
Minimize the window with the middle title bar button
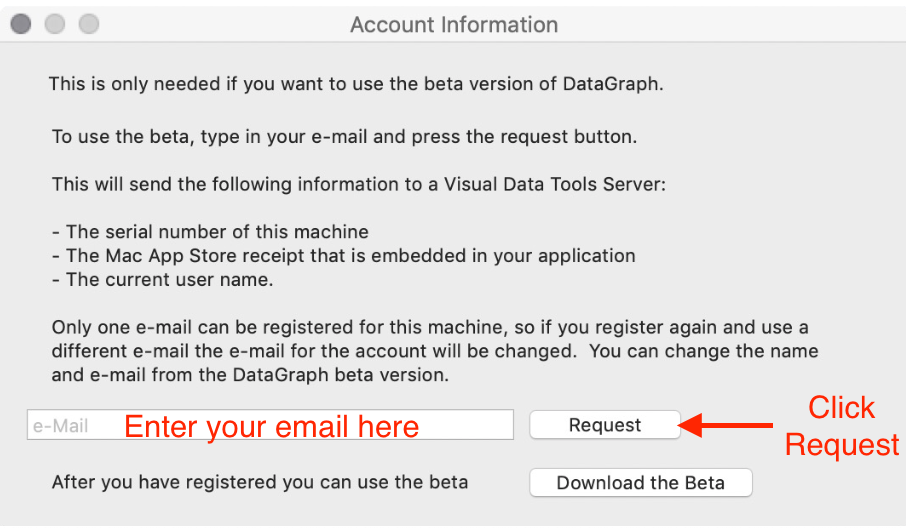point(55,24)
